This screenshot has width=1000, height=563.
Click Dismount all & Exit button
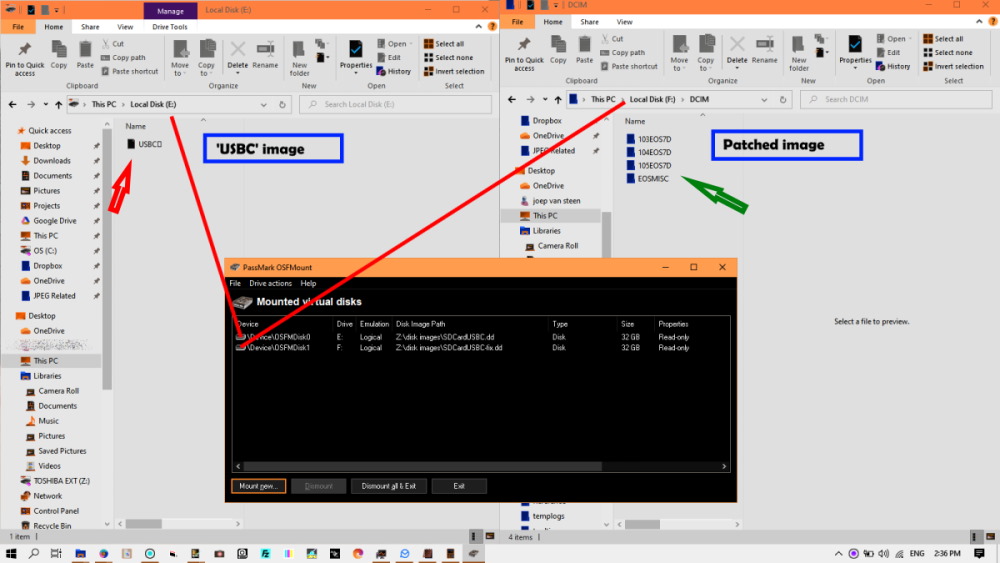click(x=388, y=486)
